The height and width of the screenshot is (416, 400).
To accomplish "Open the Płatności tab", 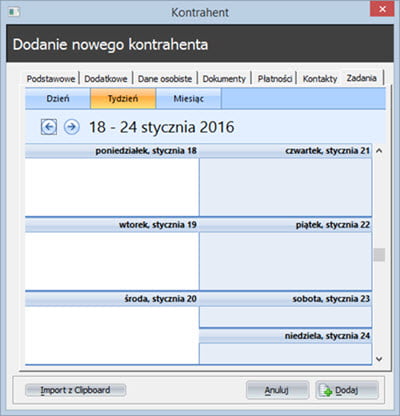I will [275, 79].
